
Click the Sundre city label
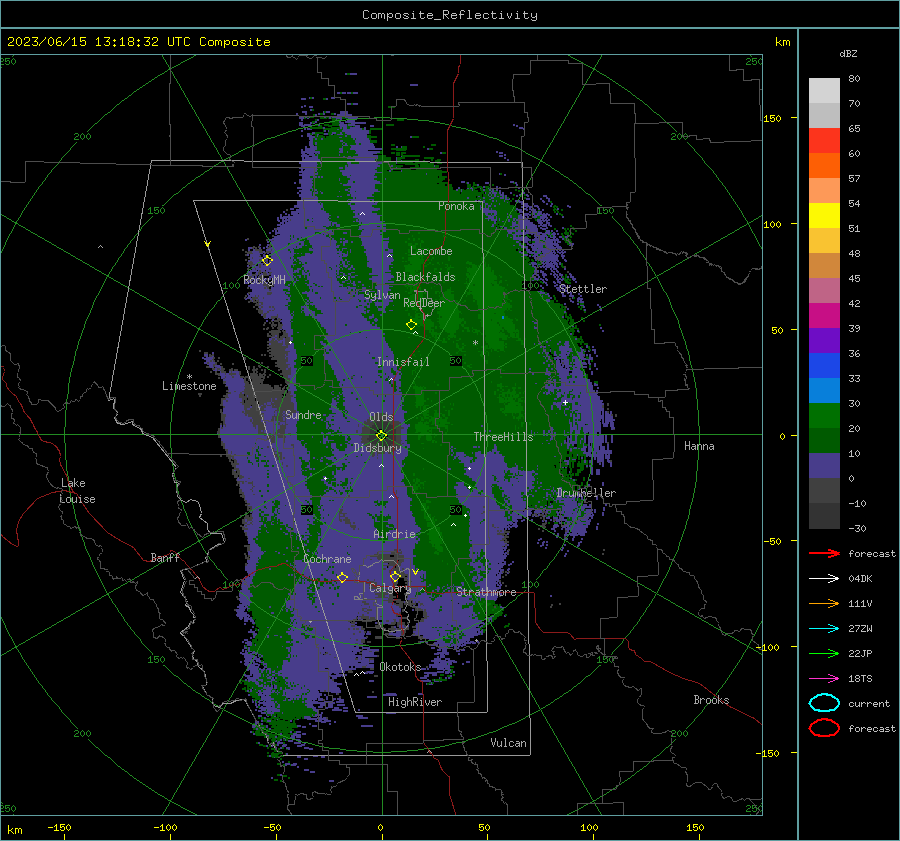(x=303, y=414)
